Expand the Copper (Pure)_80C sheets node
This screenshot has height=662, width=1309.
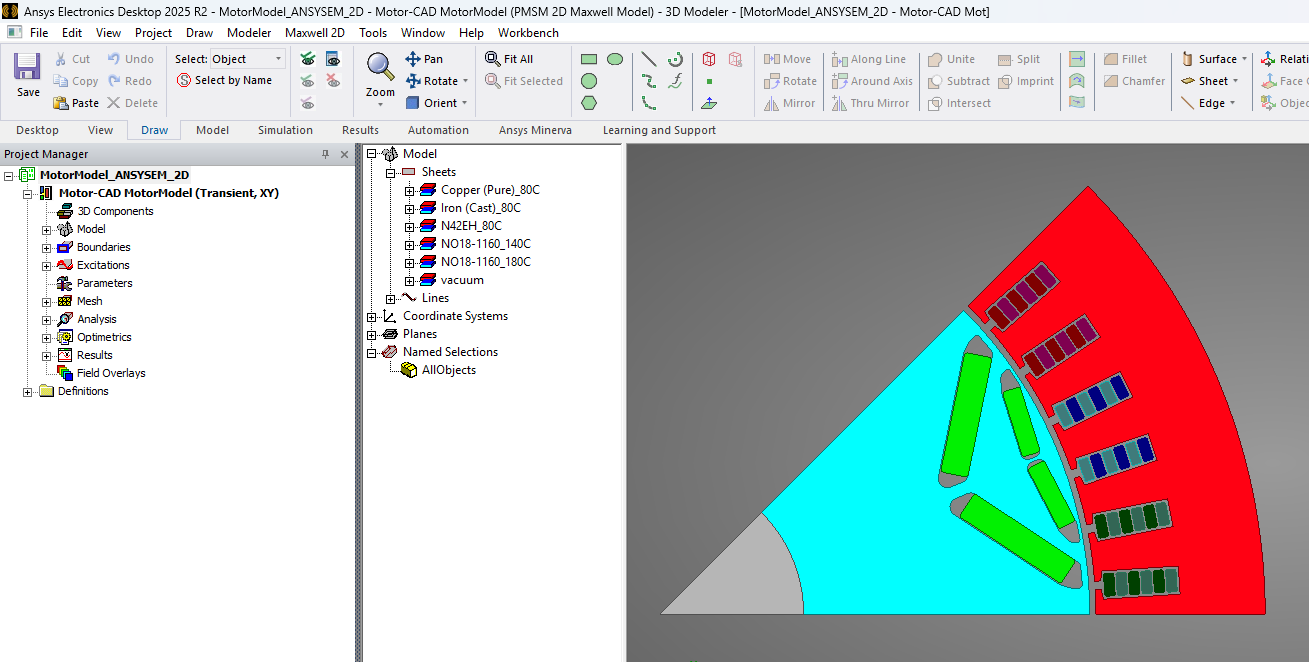409,190
